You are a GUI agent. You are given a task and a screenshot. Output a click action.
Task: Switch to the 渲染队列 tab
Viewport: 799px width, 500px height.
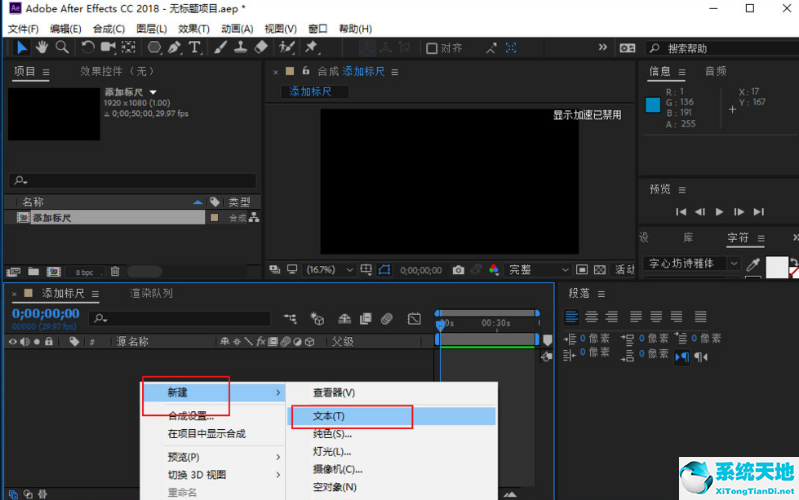pyautogui.click(x=151, y=293)
